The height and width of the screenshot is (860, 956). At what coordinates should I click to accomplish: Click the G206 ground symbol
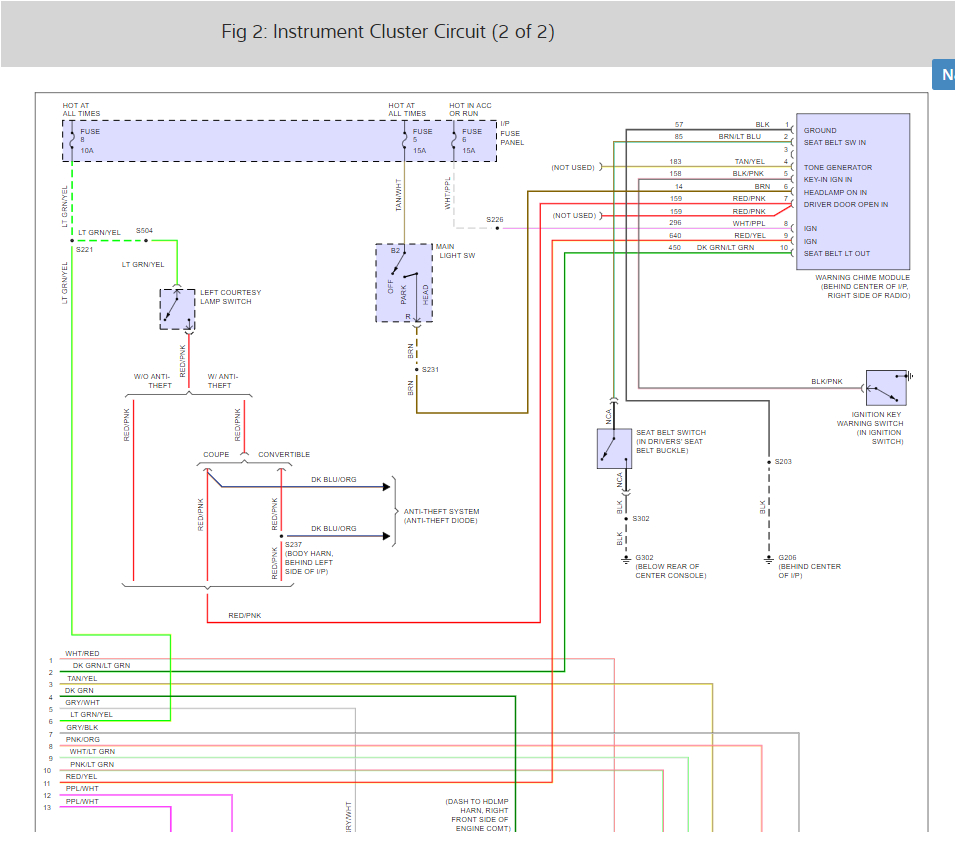pyautogui.click(x=769, y=557)
